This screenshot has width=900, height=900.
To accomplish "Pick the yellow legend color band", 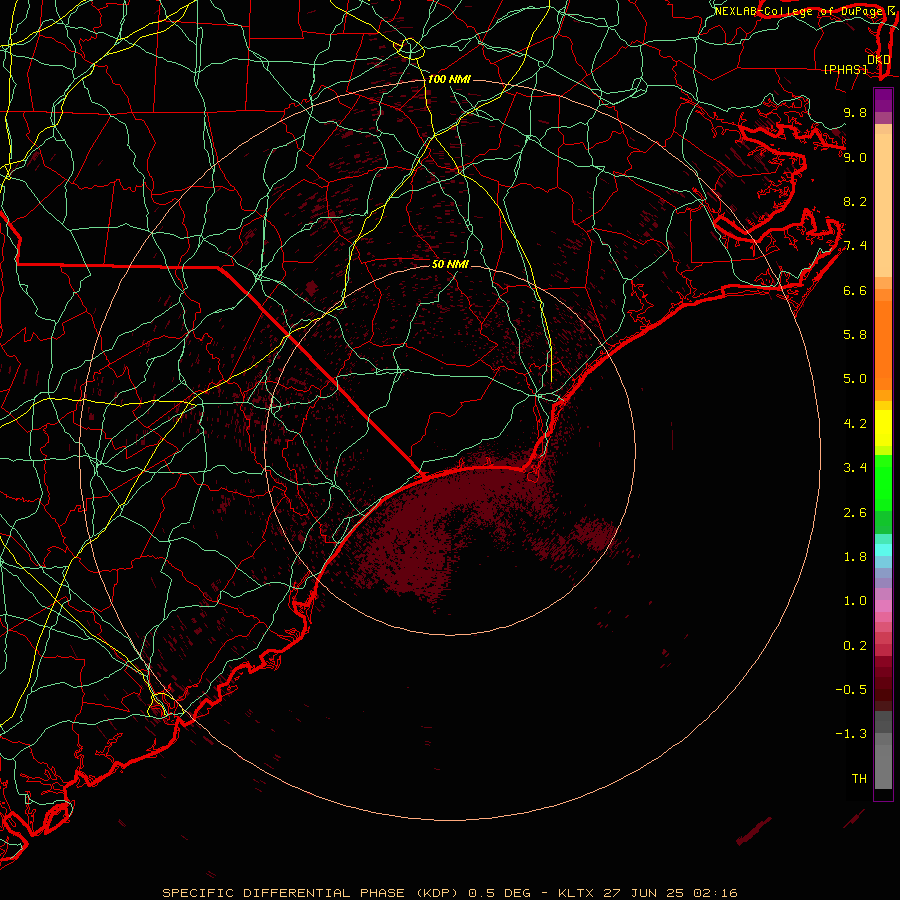I will coord(883,428).
